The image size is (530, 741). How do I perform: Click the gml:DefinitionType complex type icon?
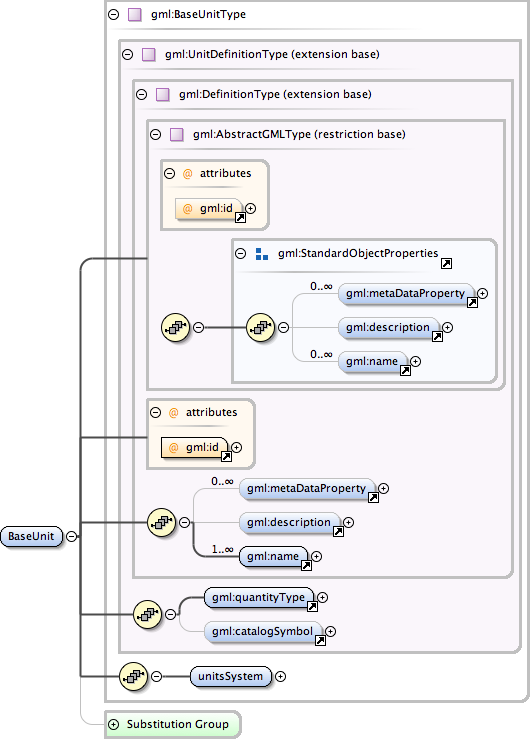[x=162, y=95]
